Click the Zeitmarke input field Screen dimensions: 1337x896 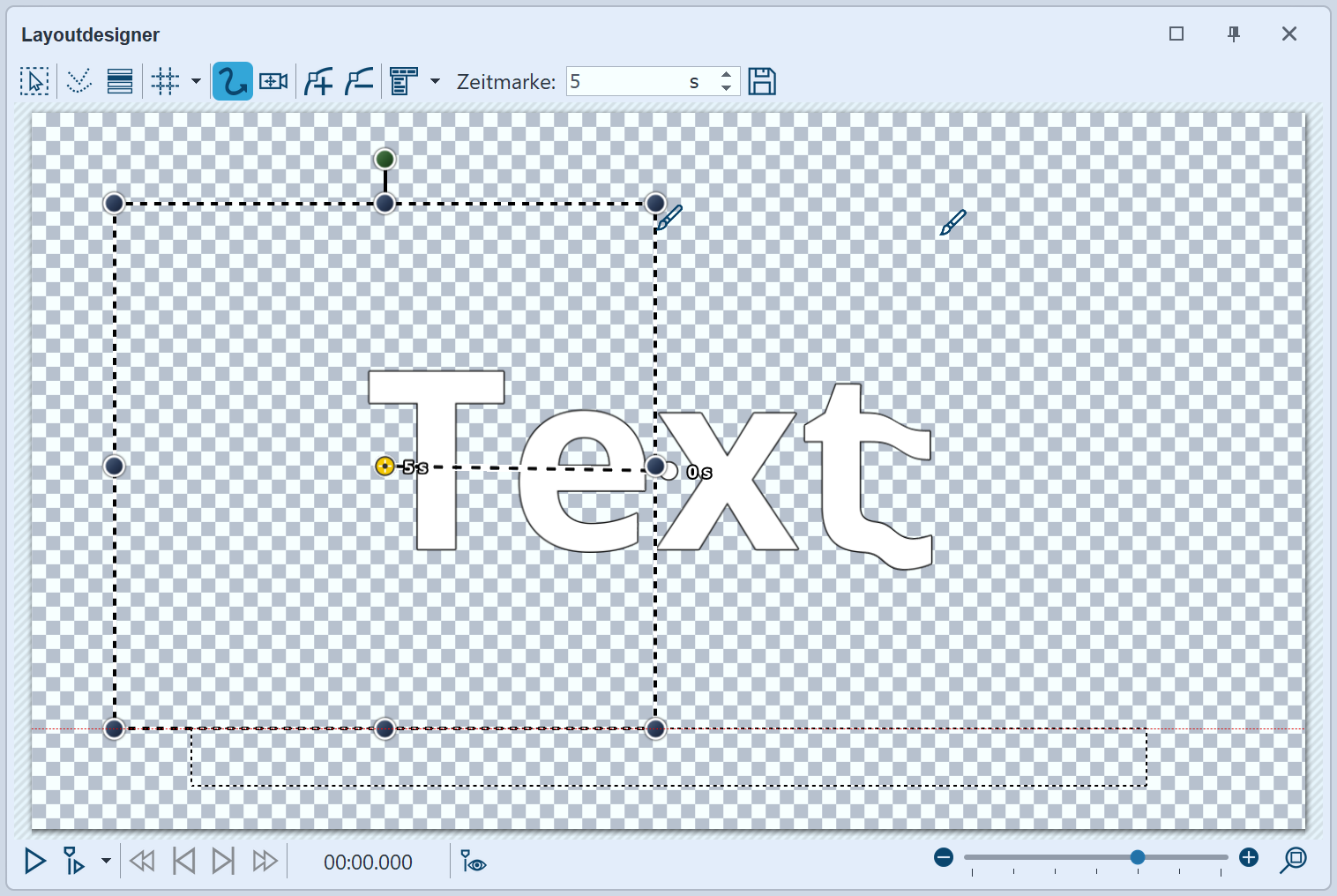click(x=626, y=82)
